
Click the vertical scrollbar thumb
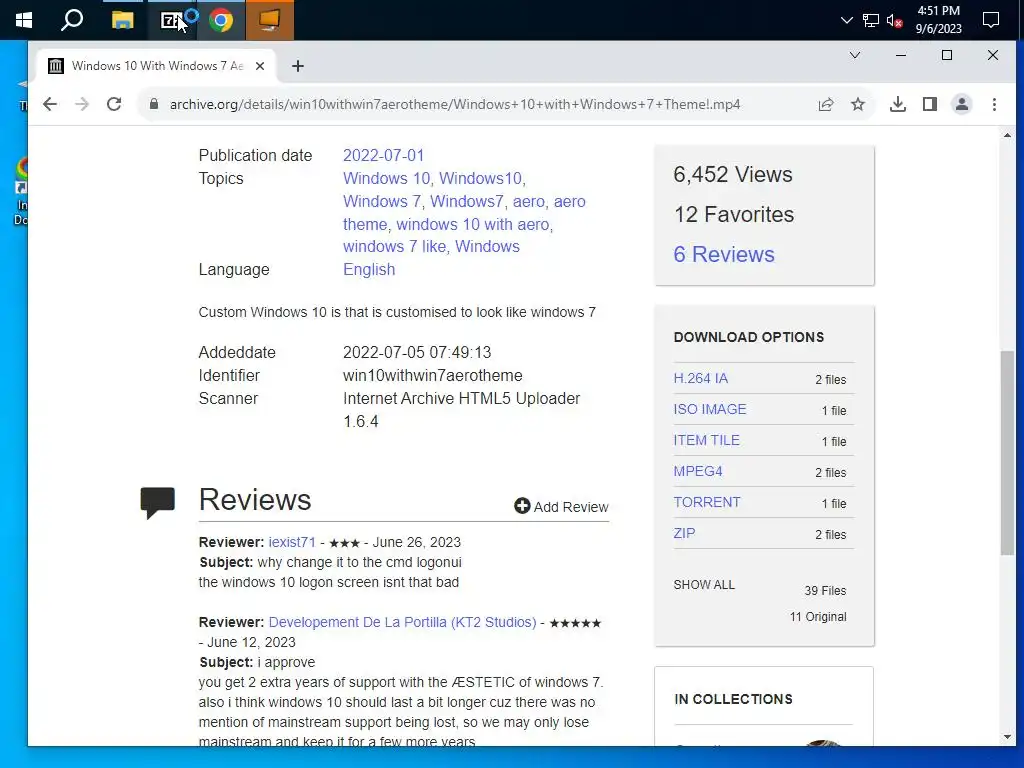point(1007,453)
